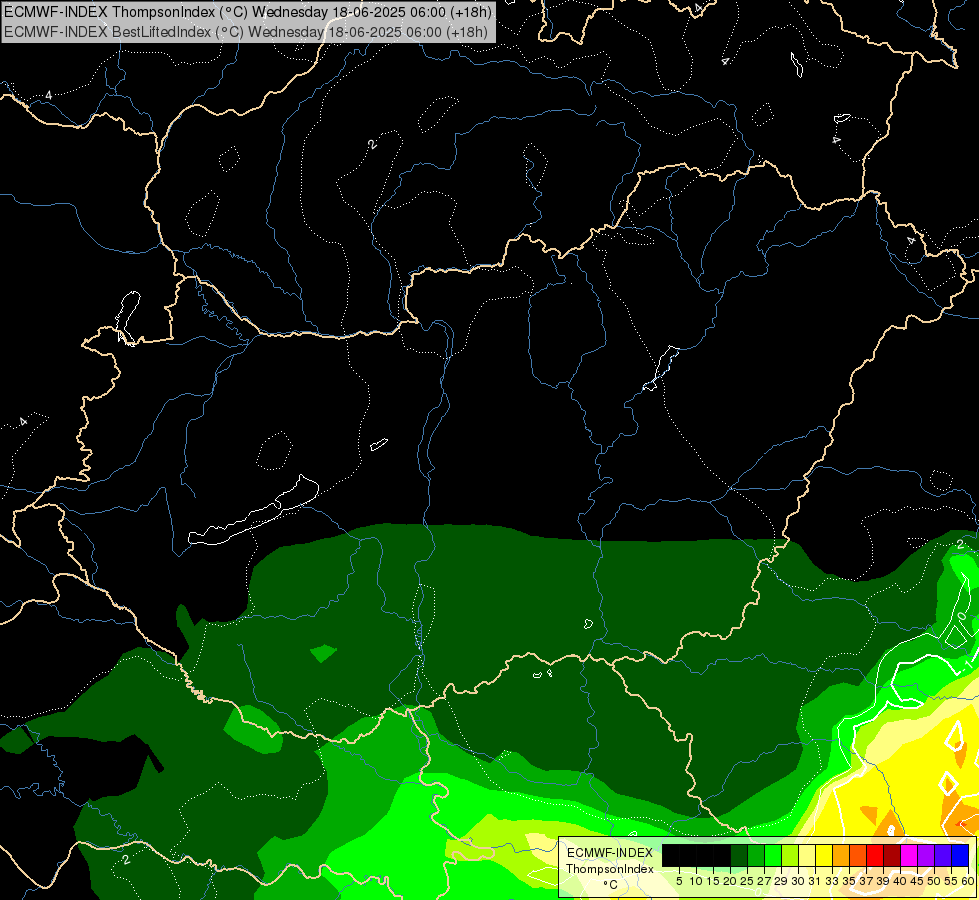Select the magenta 40–45 legend swatch
979x900 pixels.
[x=909, y=856]
